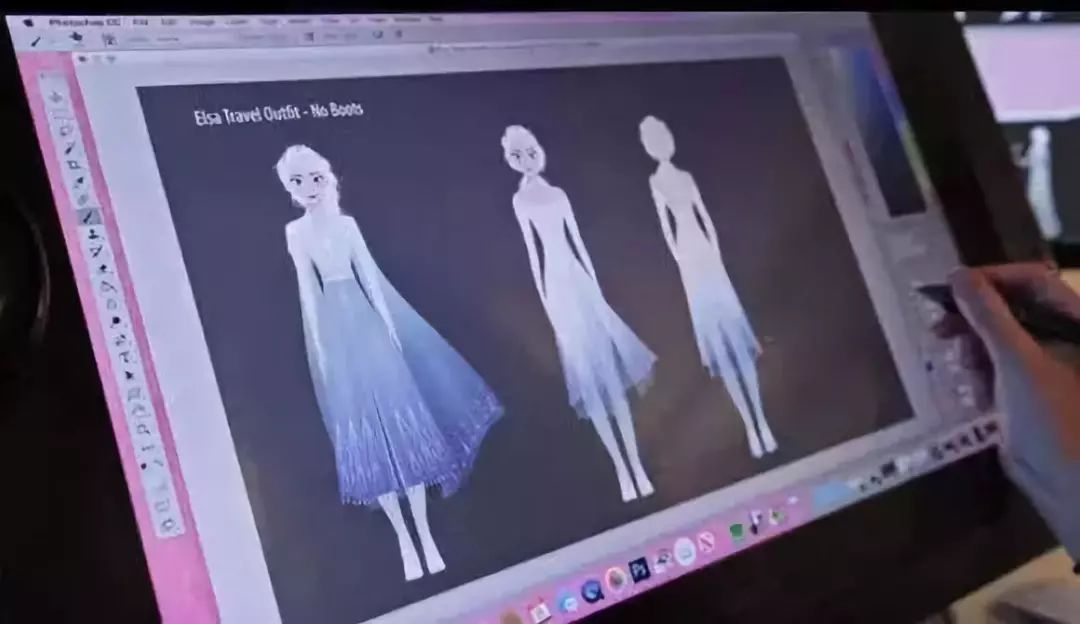Open the brush preset picker
Image resolution: width=1080 pixels, height=624 pixels.
(x=76, y=37)
